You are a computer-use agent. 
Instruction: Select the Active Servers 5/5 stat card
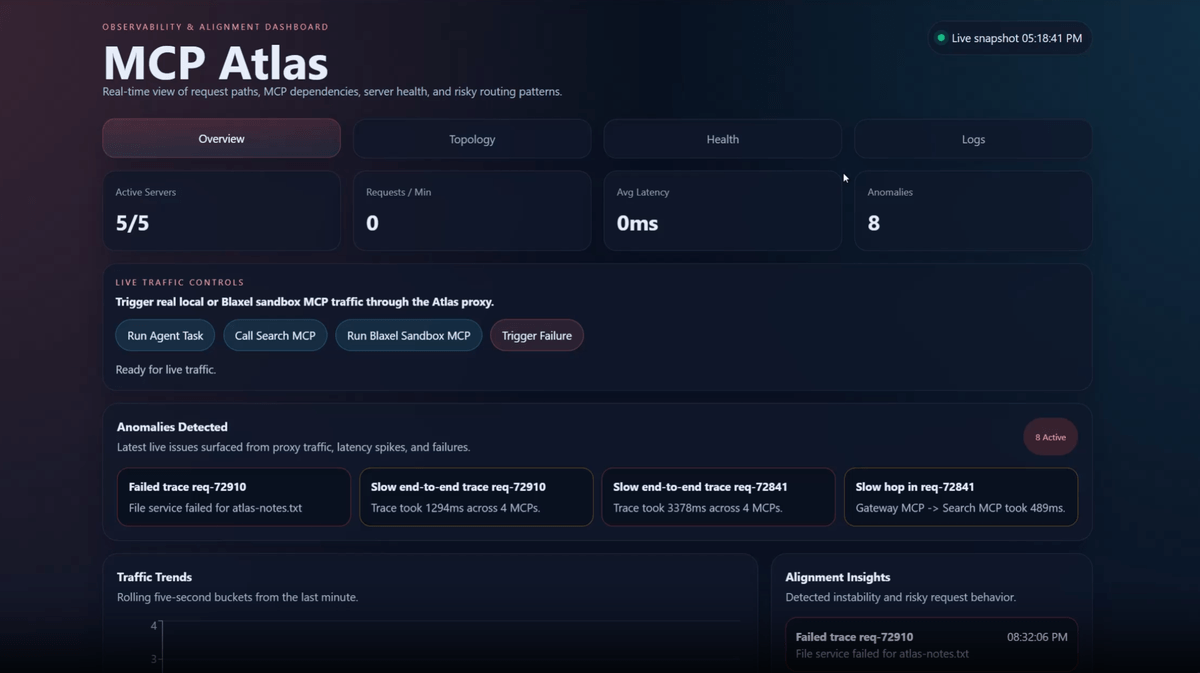pyautogui.click(x=221, y=210)
